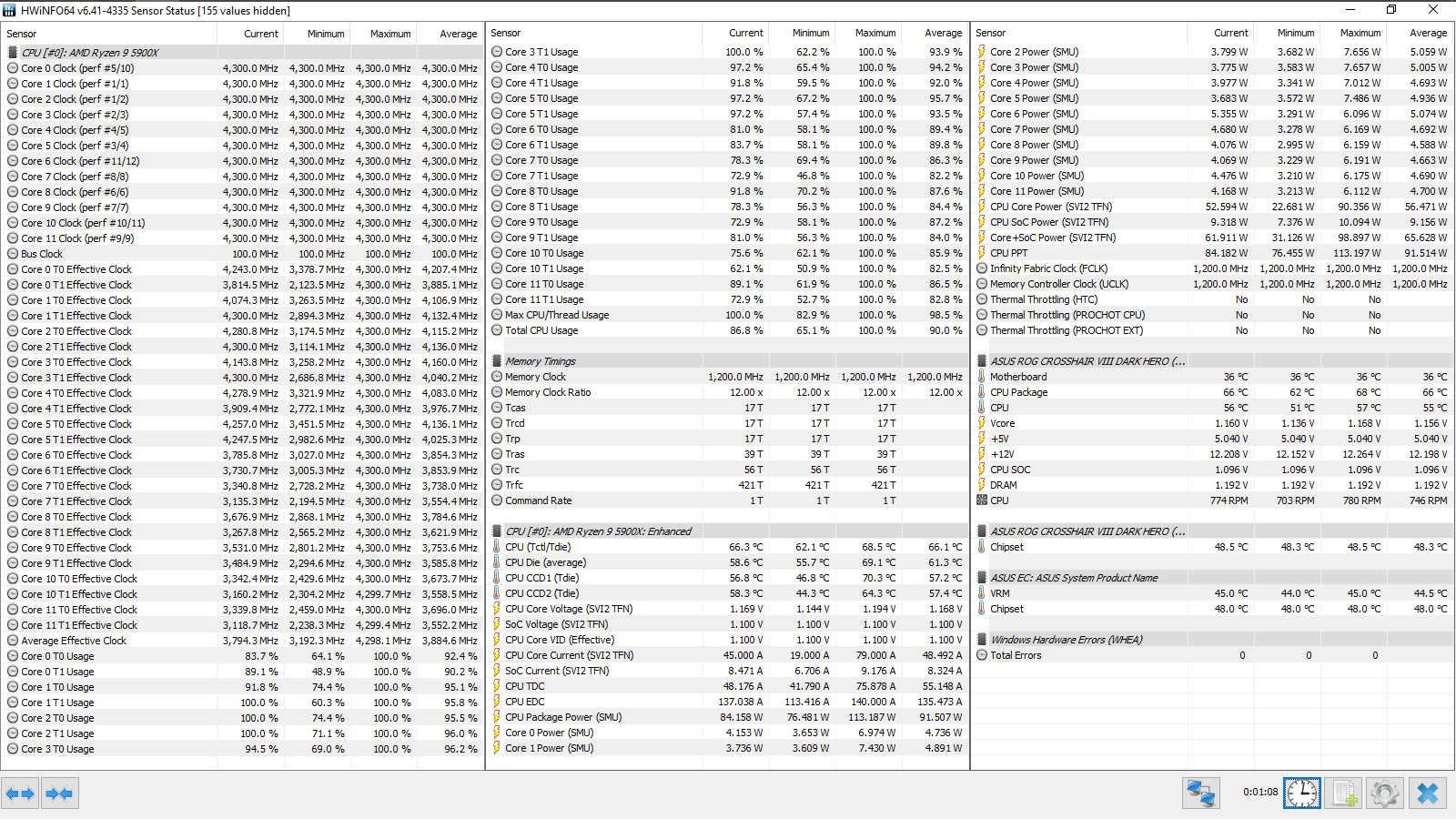The width and height of the screenshot is (1456, 819).
Task: Click the lightning icon beside the Vcore sensor
Action: click(x=982, y=423)
